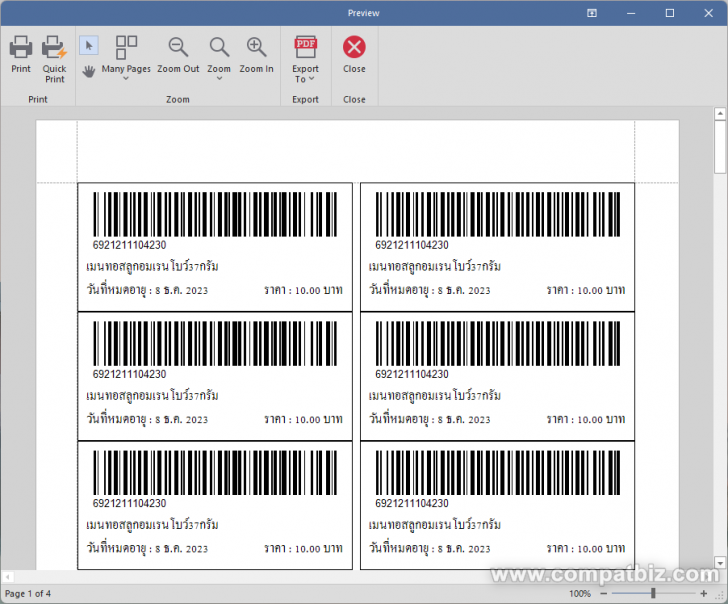The width and height of the screenshot is (728, 604).
Task: Click the Zoom In magnifier
Action: coord(256,47)
